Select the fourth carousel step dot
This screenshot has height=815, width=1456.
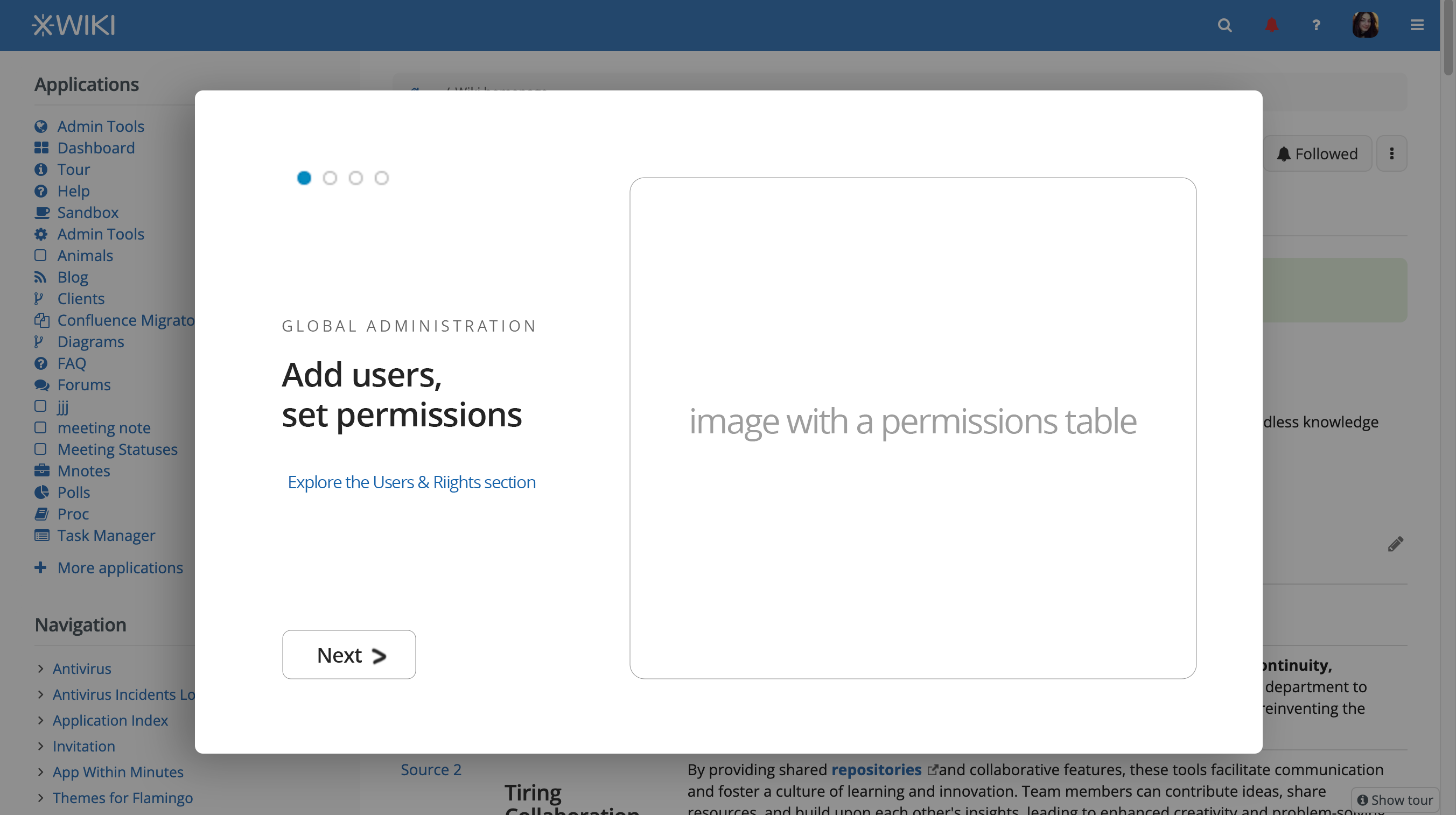pos(382,178)
